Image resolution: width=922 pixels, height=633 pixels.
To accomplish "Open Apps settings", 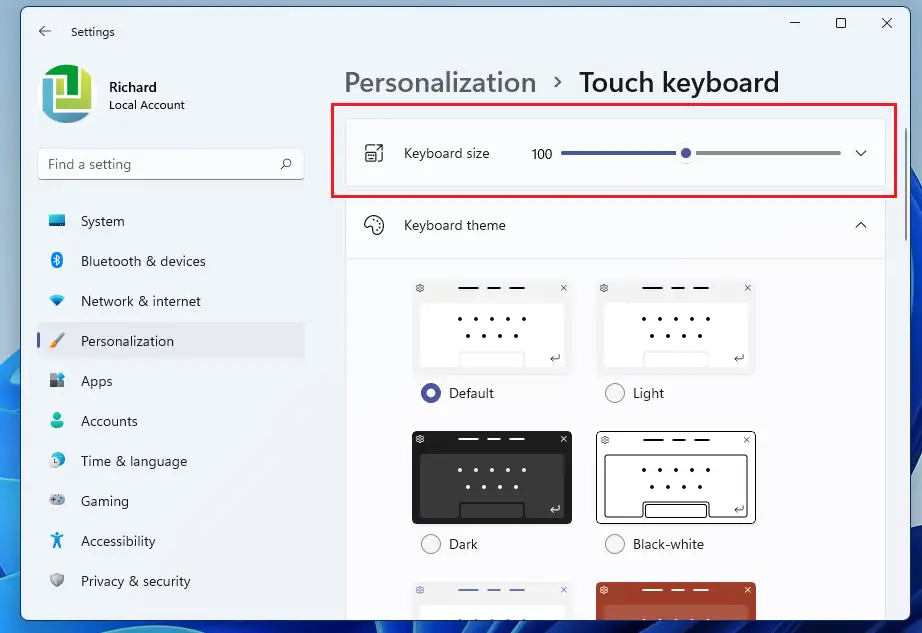I will (171, 381).
